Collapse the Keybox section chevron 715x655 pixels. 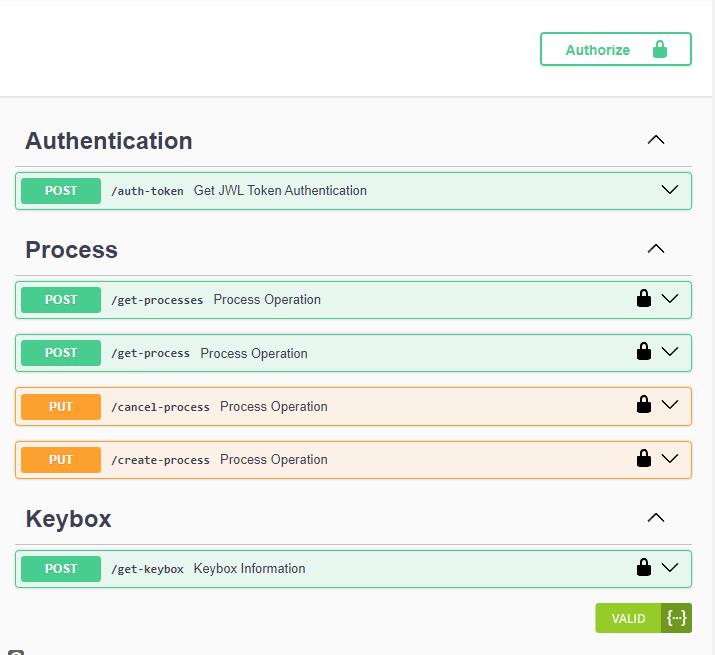tap(656, 518)
